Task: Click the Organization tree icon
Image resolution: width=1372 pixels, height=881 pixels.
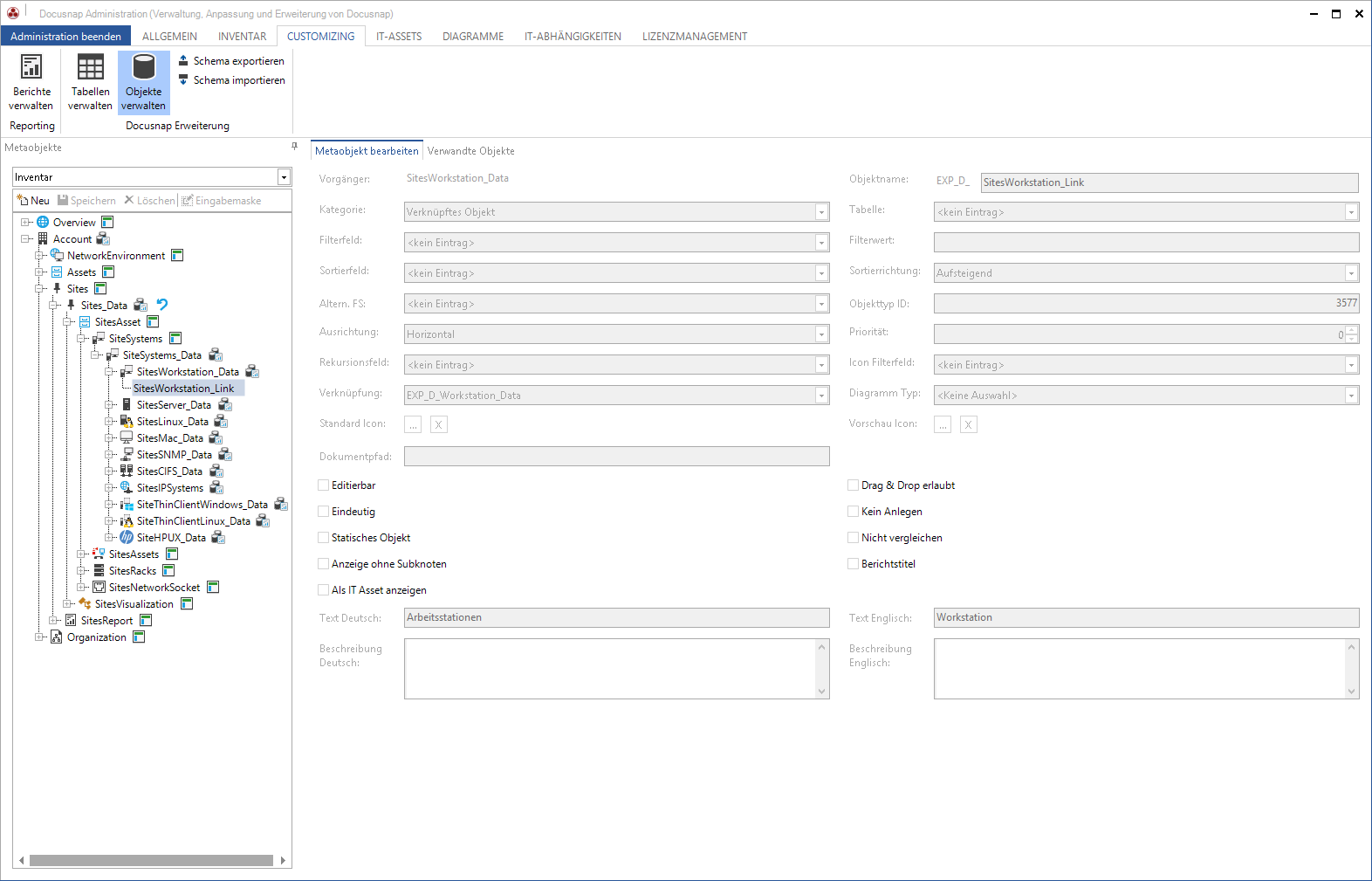Action: 57,637
